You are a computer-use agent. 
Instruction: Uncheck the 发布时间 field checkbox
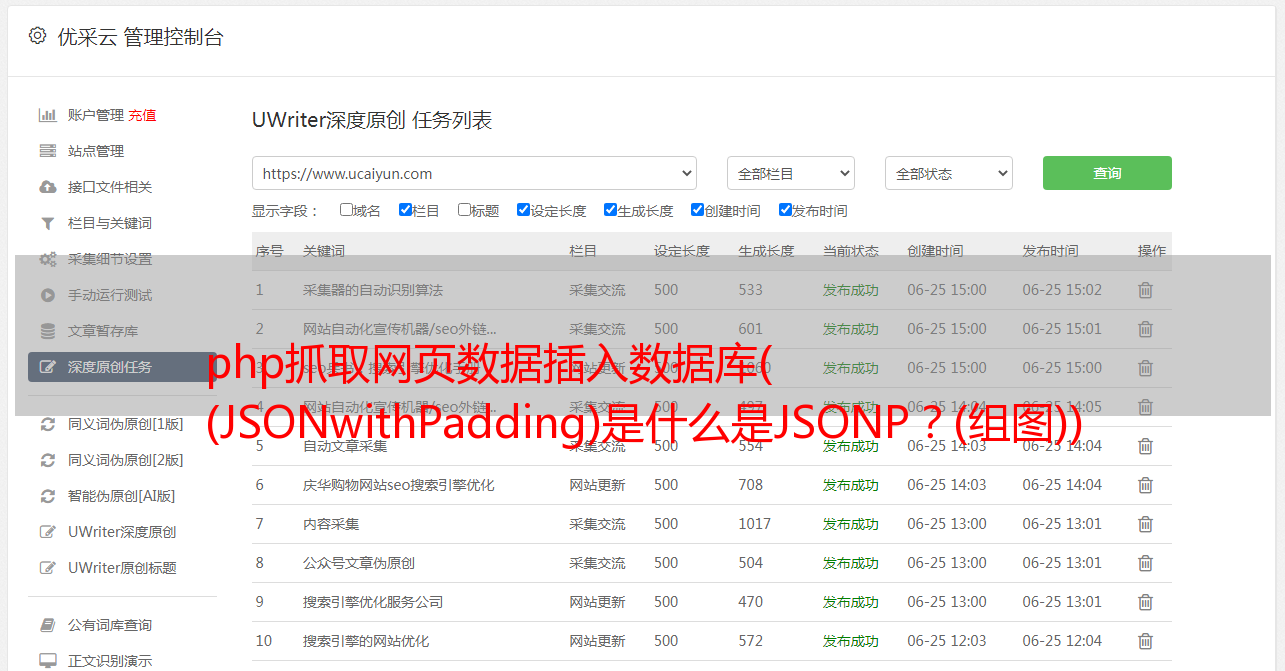pos(785,210)
